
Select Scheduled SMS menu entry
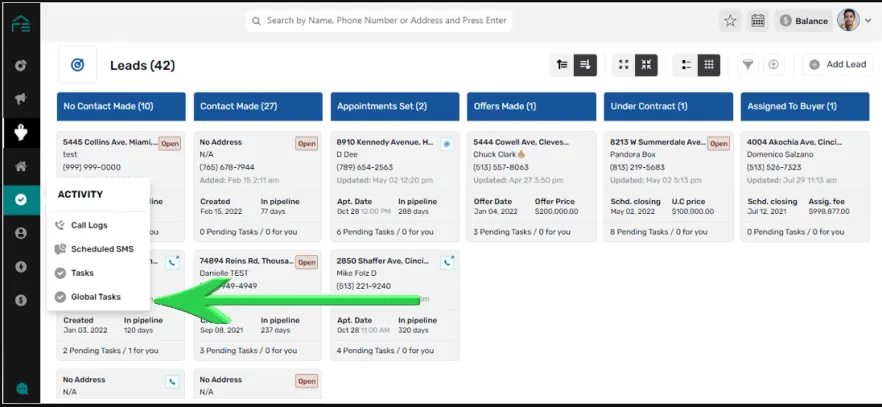click(102, 249)
